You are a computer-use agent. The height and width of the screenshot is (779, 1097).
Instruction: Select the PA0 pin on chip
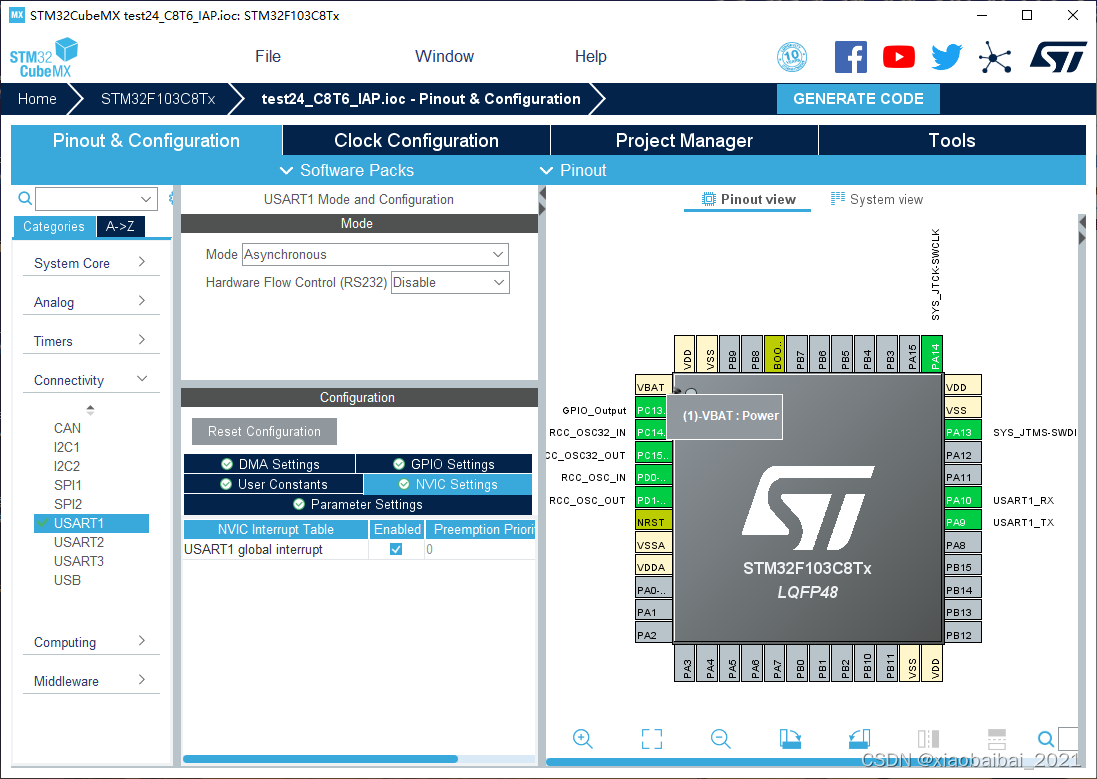point(653,589)
